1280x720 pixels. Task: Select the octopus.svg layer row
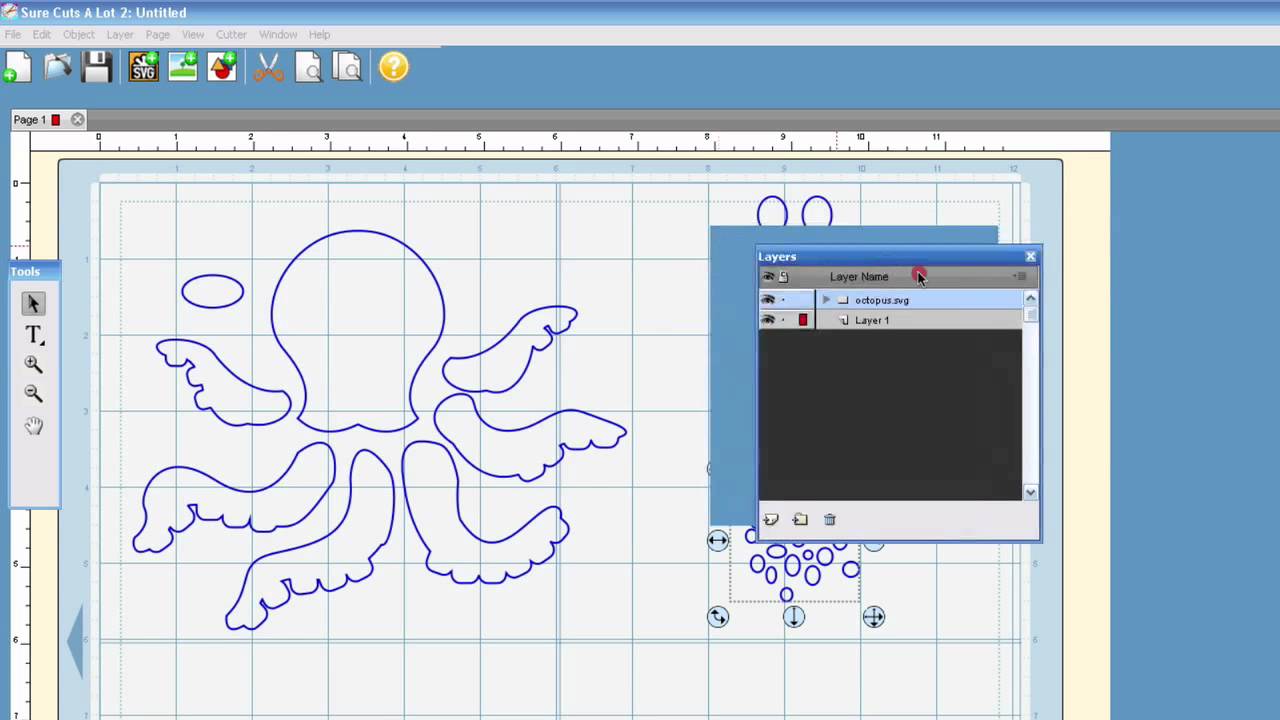890,300
